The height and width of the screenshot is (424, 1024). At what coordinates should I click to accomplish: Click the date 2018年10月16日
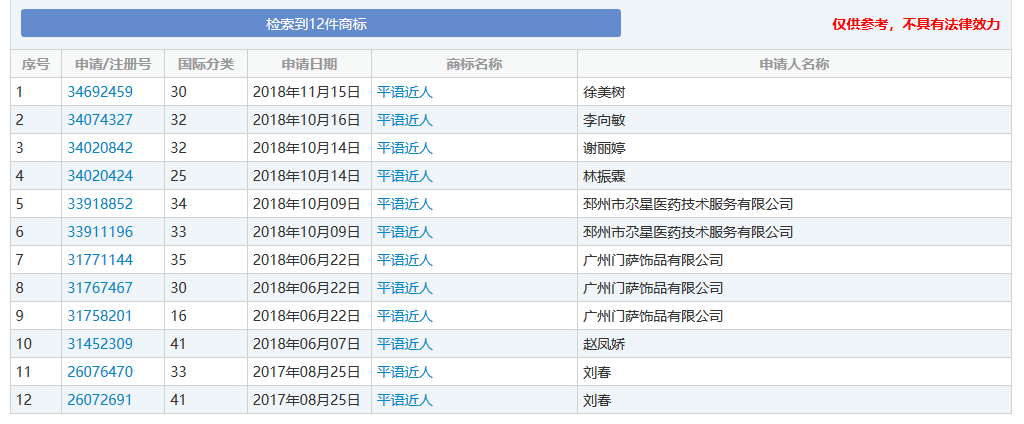pyautogui.click(x=307, y=120)
